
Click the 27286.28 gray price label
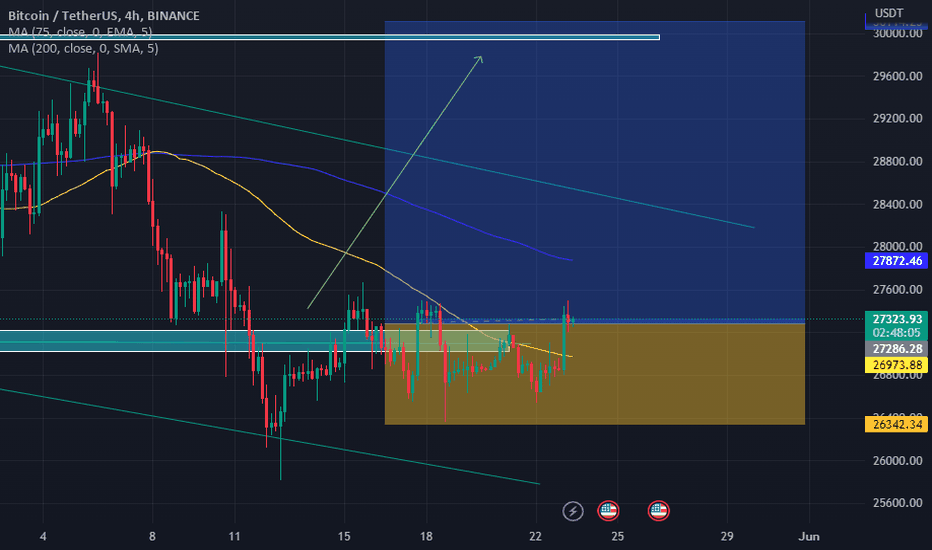click(x=897, y=349)
